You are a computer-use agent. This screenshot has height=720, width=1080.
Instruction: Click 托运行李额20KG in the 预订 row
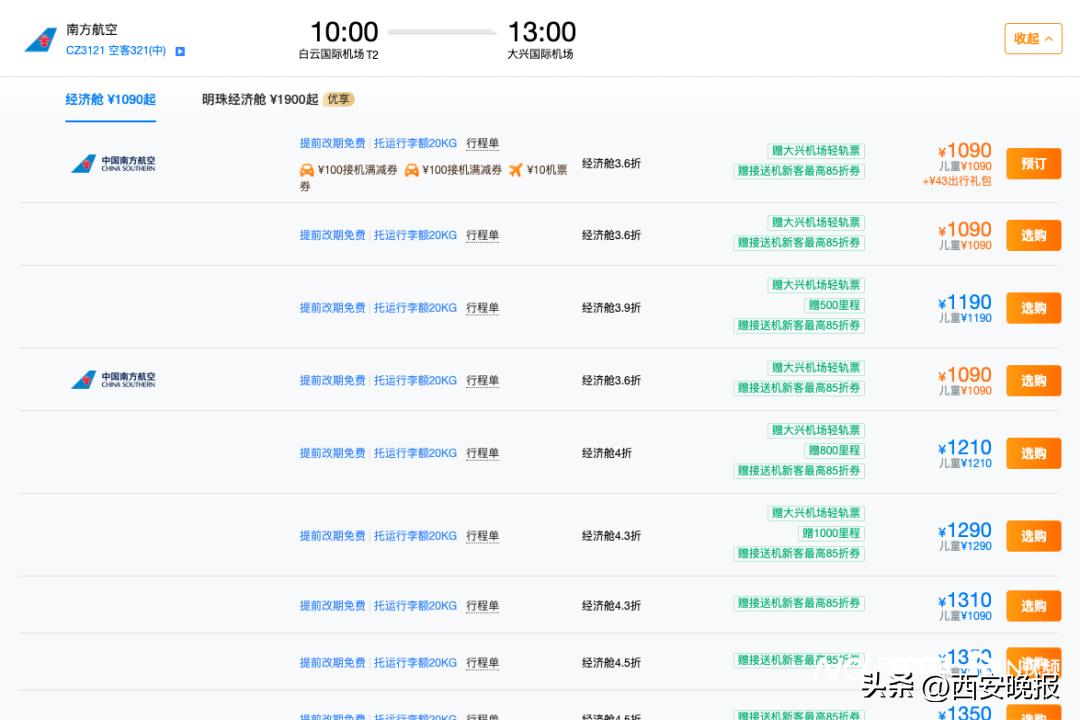pos(415,143)
